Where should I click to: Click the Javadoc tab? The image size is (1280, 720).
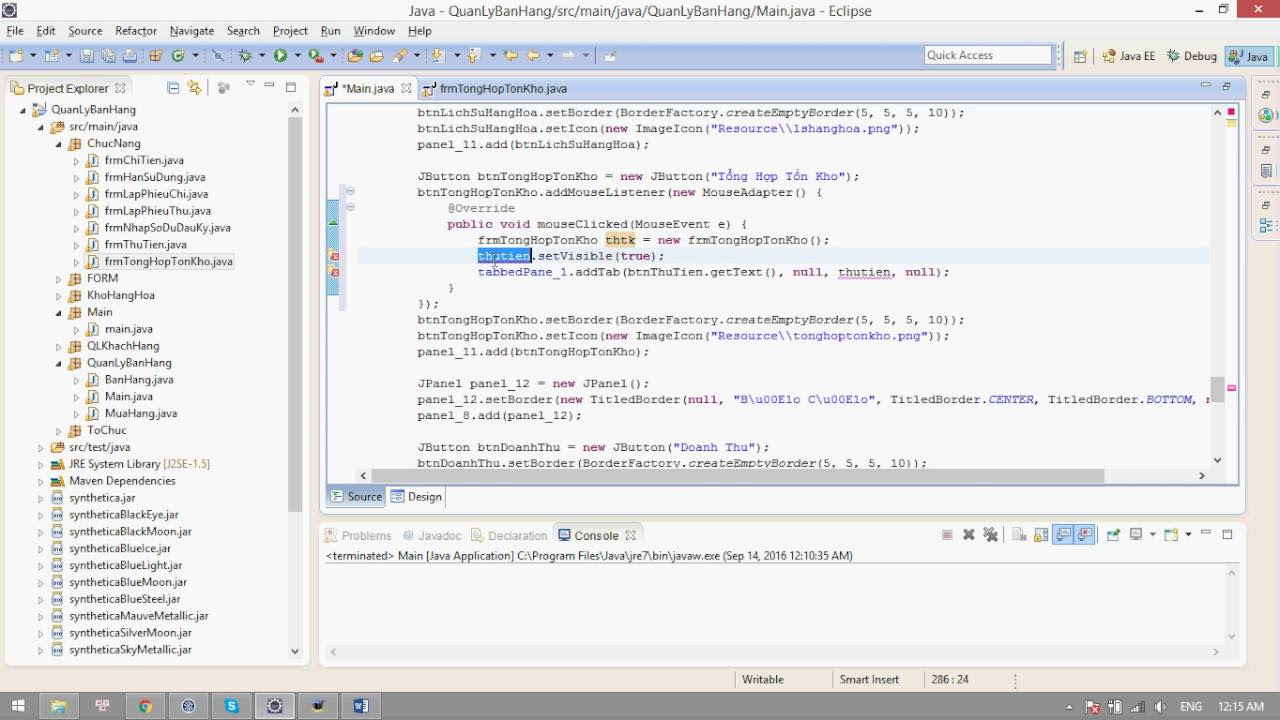click(431, 535)
